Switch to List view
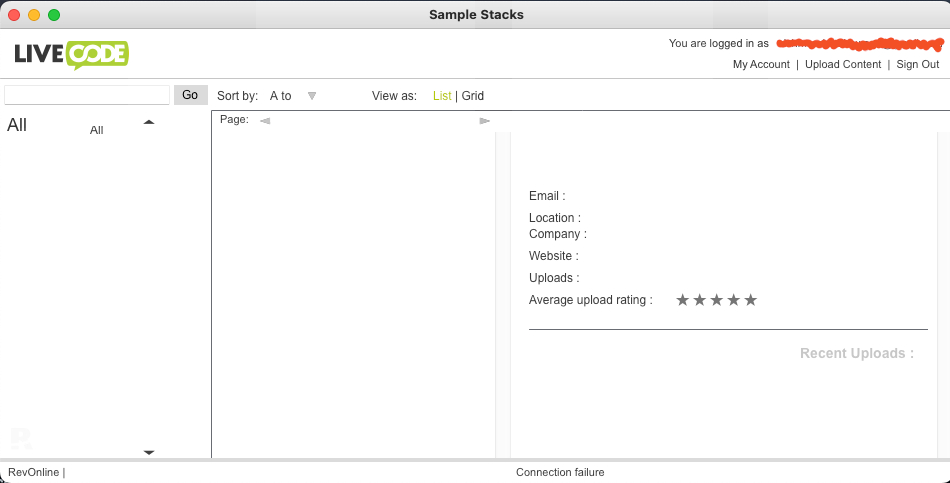The width and height of the screenshot is (950, 483). [x=442, y=96]
